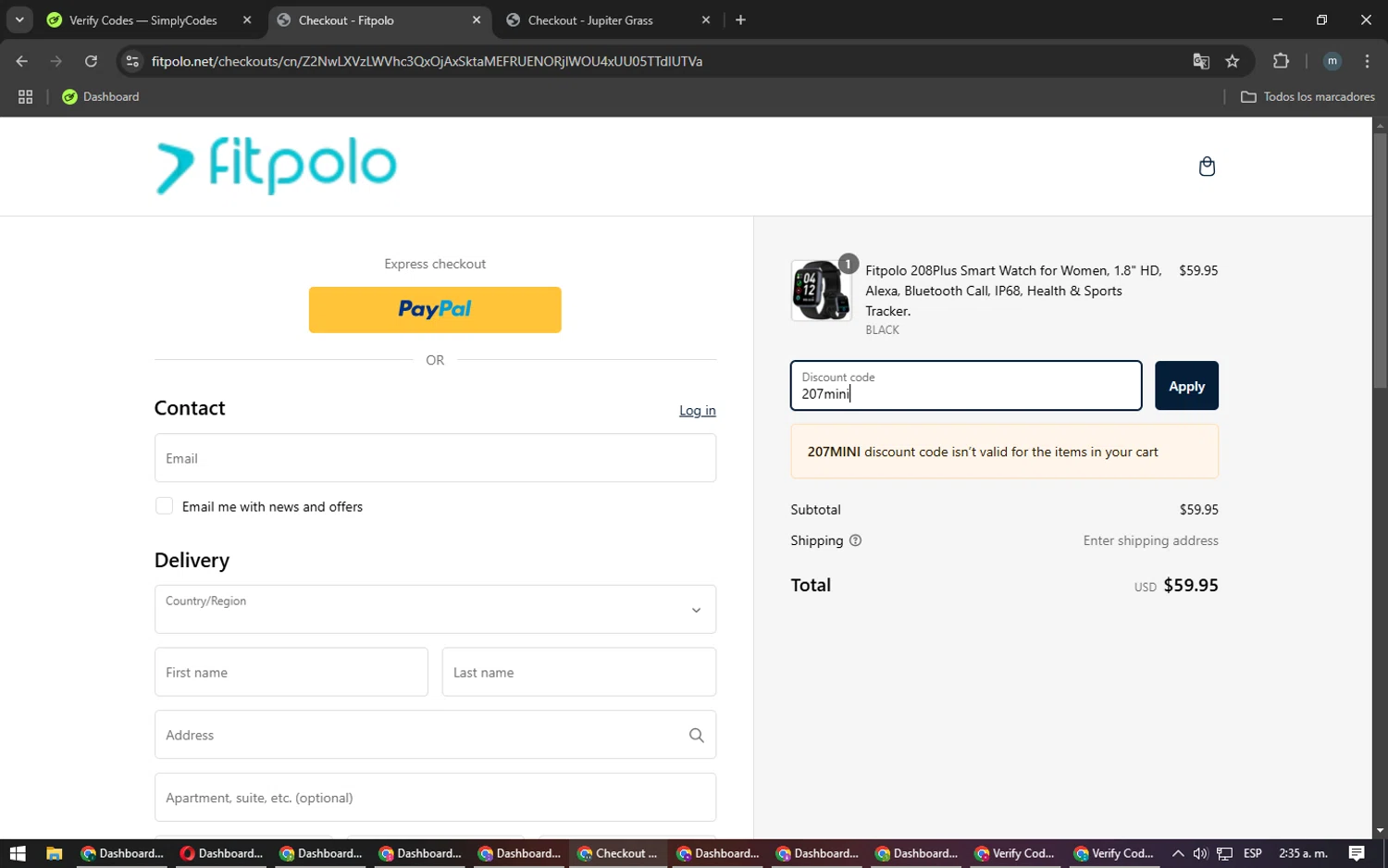
Task: Click the browser forward arrow
Action: point(56,61)
